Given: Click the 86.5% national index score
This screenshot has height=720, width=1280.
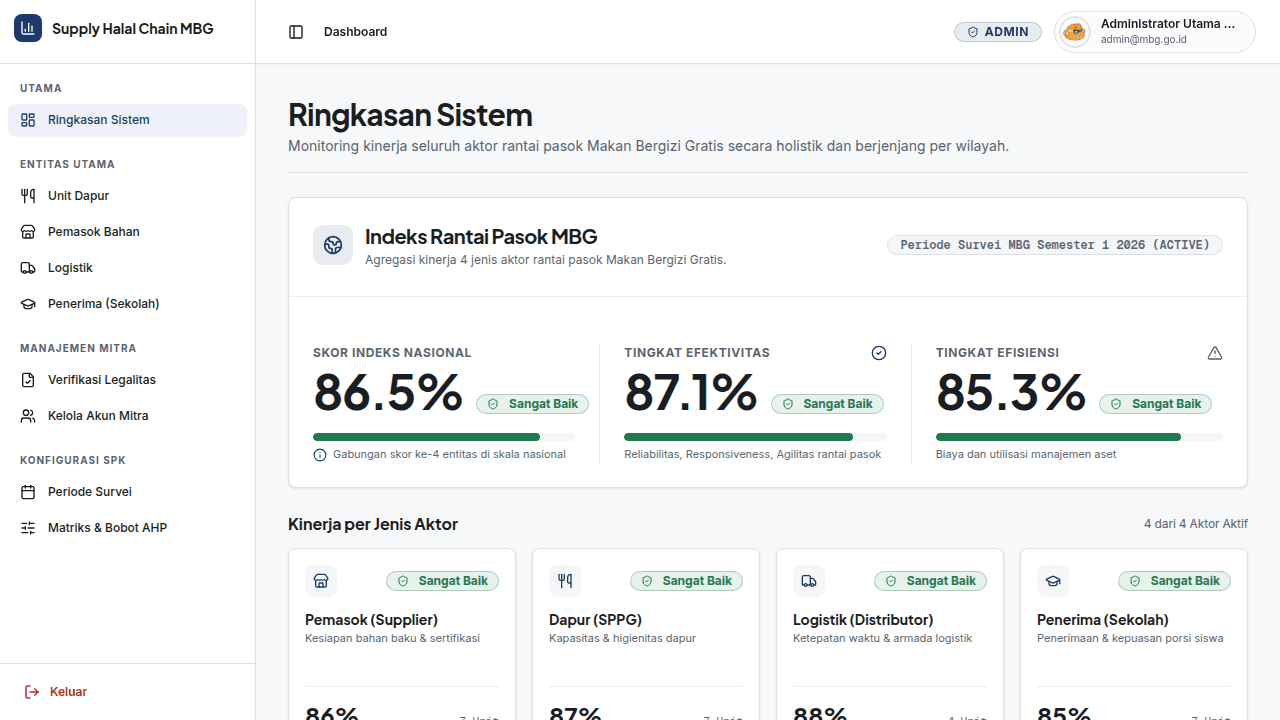Looking at the screenshot, I should tap(388, 392).
